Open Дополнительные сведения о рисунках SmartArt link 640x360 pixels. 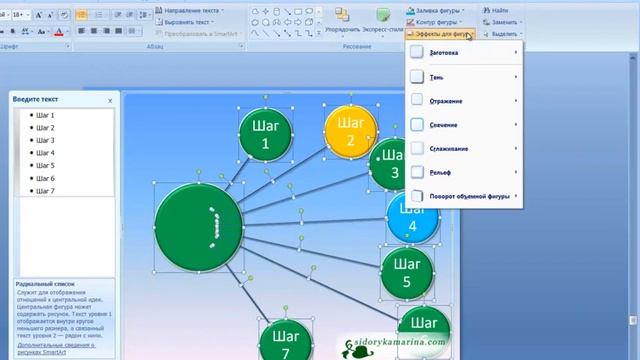pyautogui.click(x=56, y=349)
